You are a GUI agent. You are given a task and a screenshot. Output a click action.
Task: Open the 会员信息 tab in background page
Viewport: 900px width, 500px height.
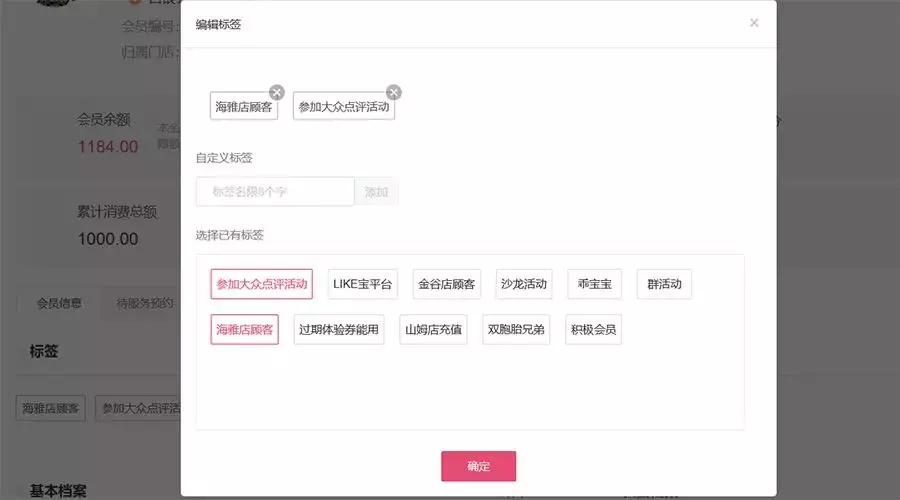[59, 303]
